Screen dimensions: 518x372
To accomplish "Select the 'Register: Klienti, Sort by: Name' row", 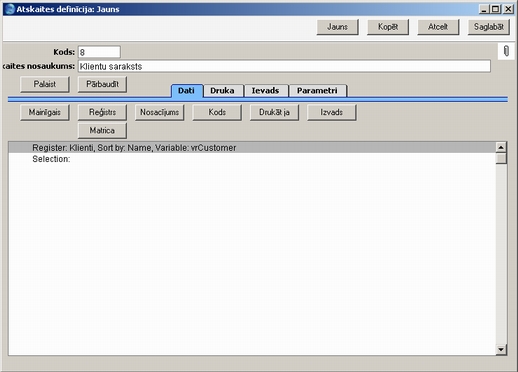I will (x=252, y=148).
